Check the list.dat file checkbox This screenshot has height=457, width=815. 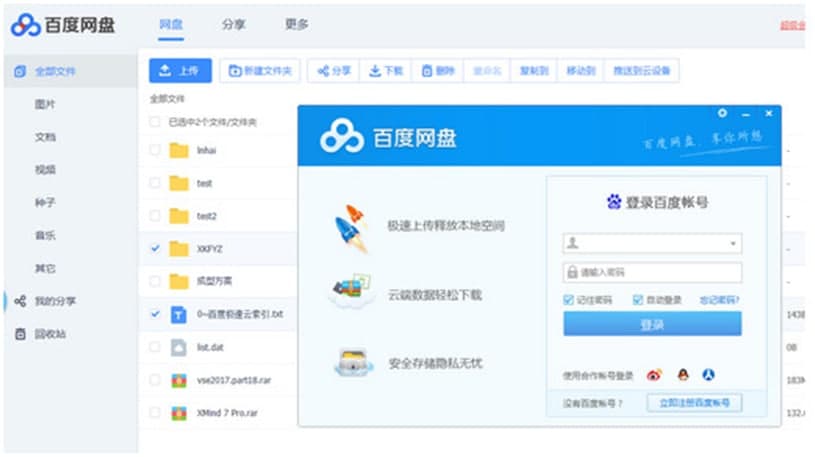[x=154, y=347]
